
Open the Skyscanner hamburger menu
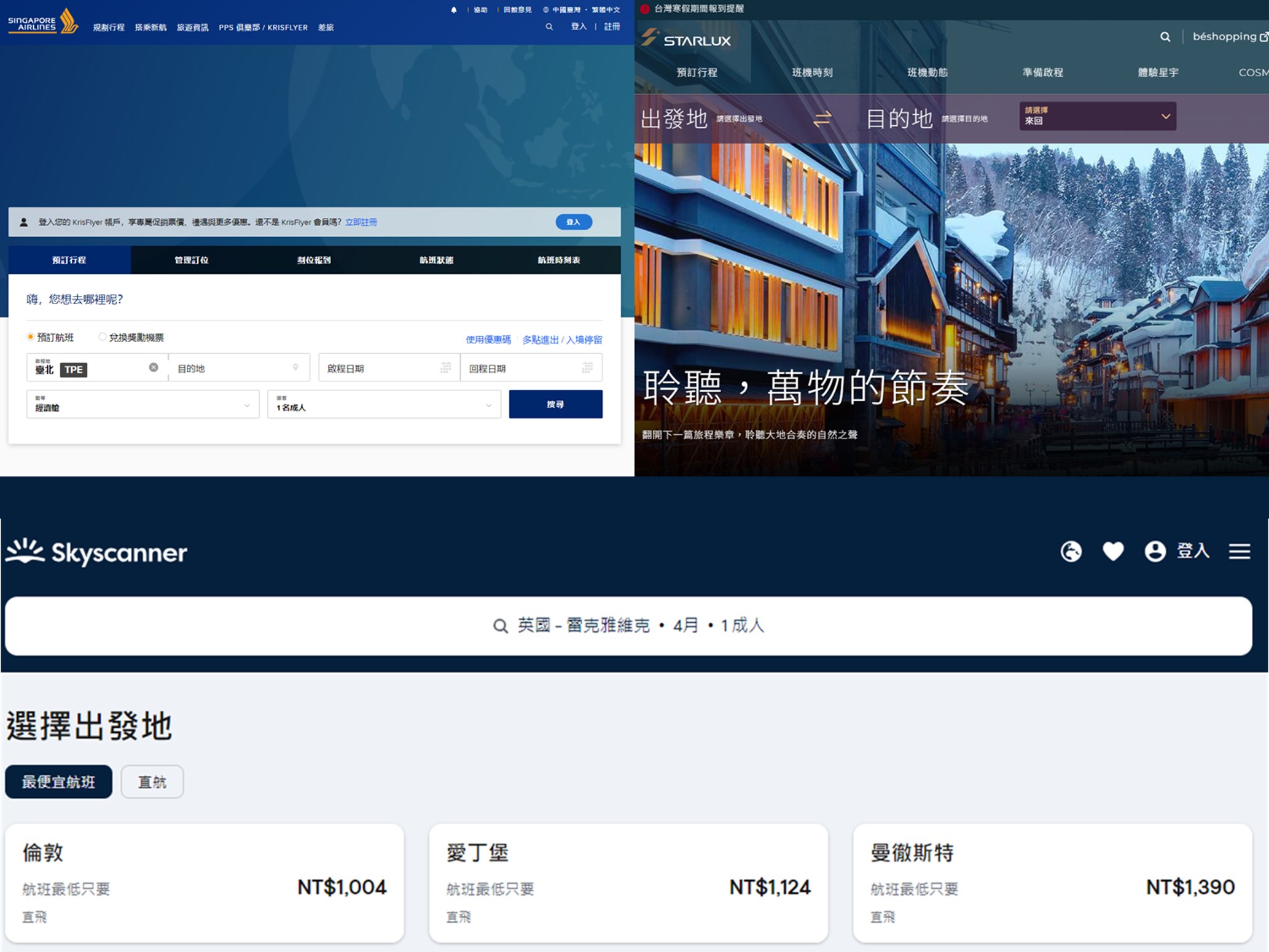point(1240,552)
